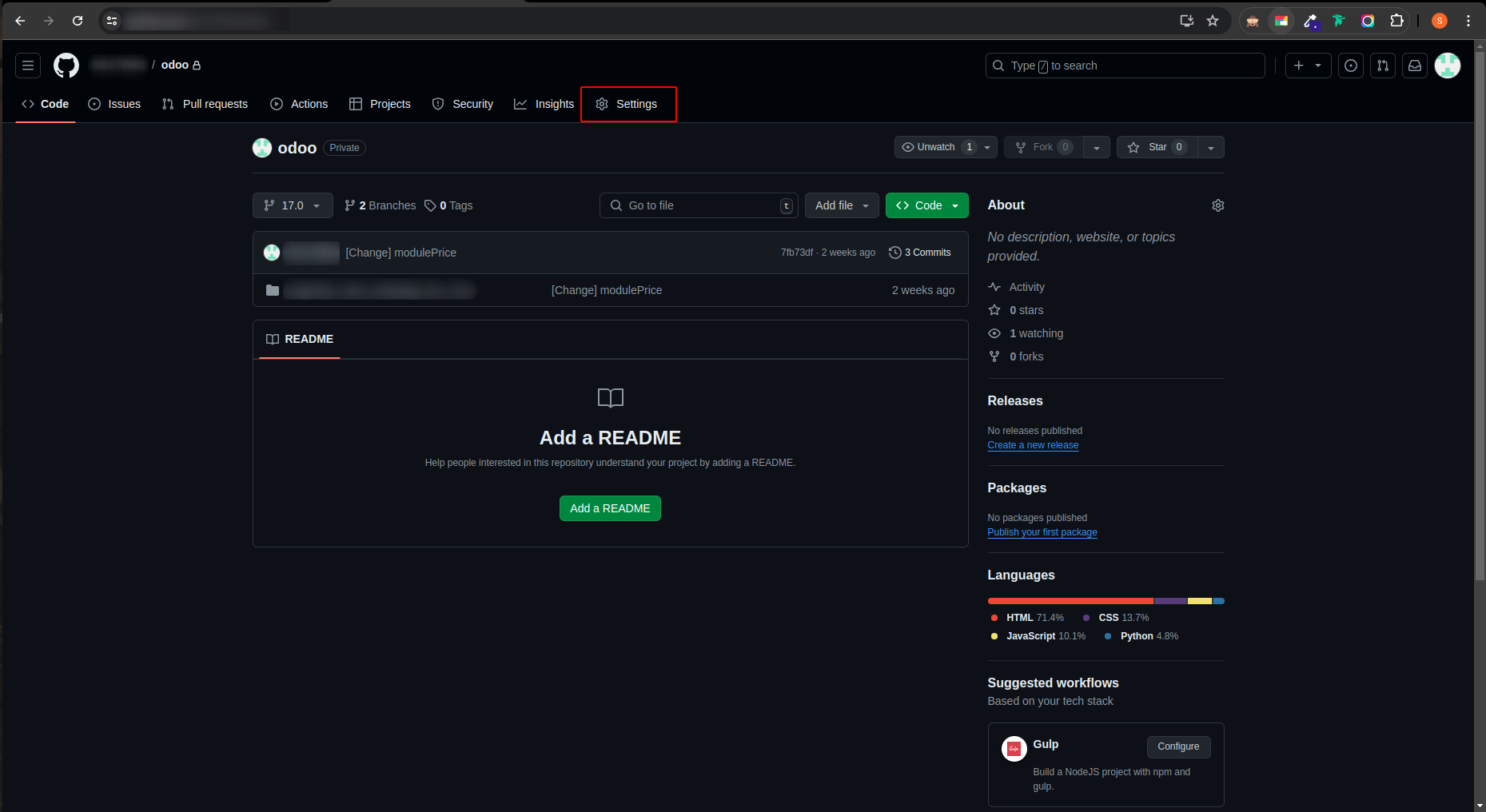This screenshot has height=812, width=1486.
Task: Expand the 17.0 branch selector dropdown
Action: point(293,205)
